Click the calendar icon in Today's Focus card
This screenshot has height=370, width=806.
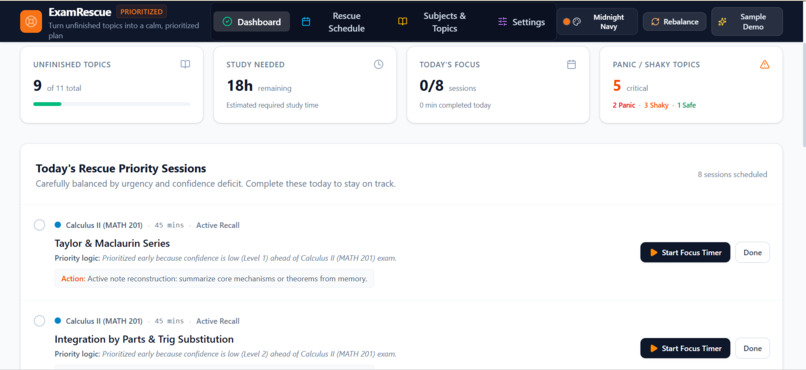pyautogui.click(x=571, y=64)
